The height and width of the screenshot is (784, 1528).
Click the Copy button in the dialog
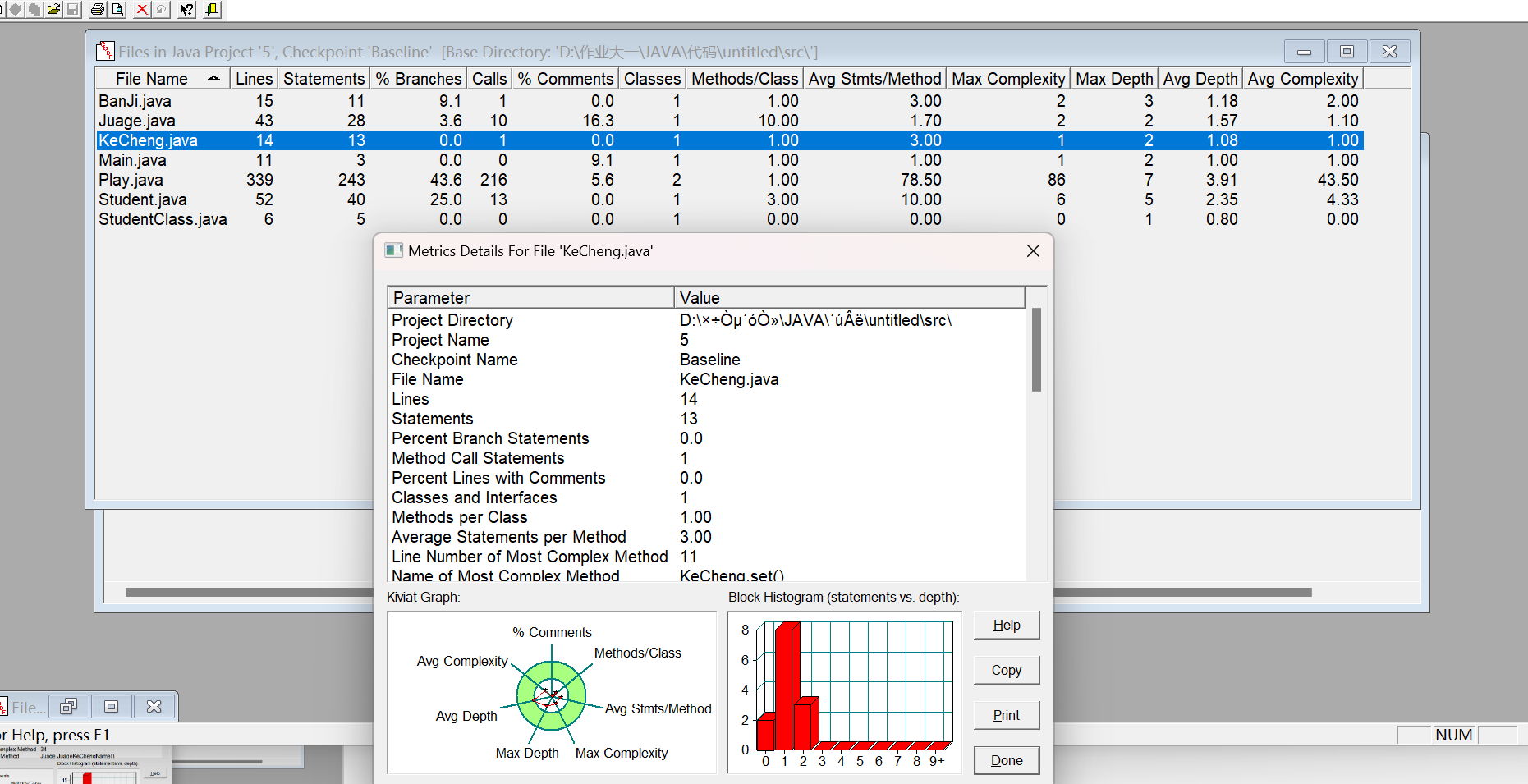(x=1007, y=671)
